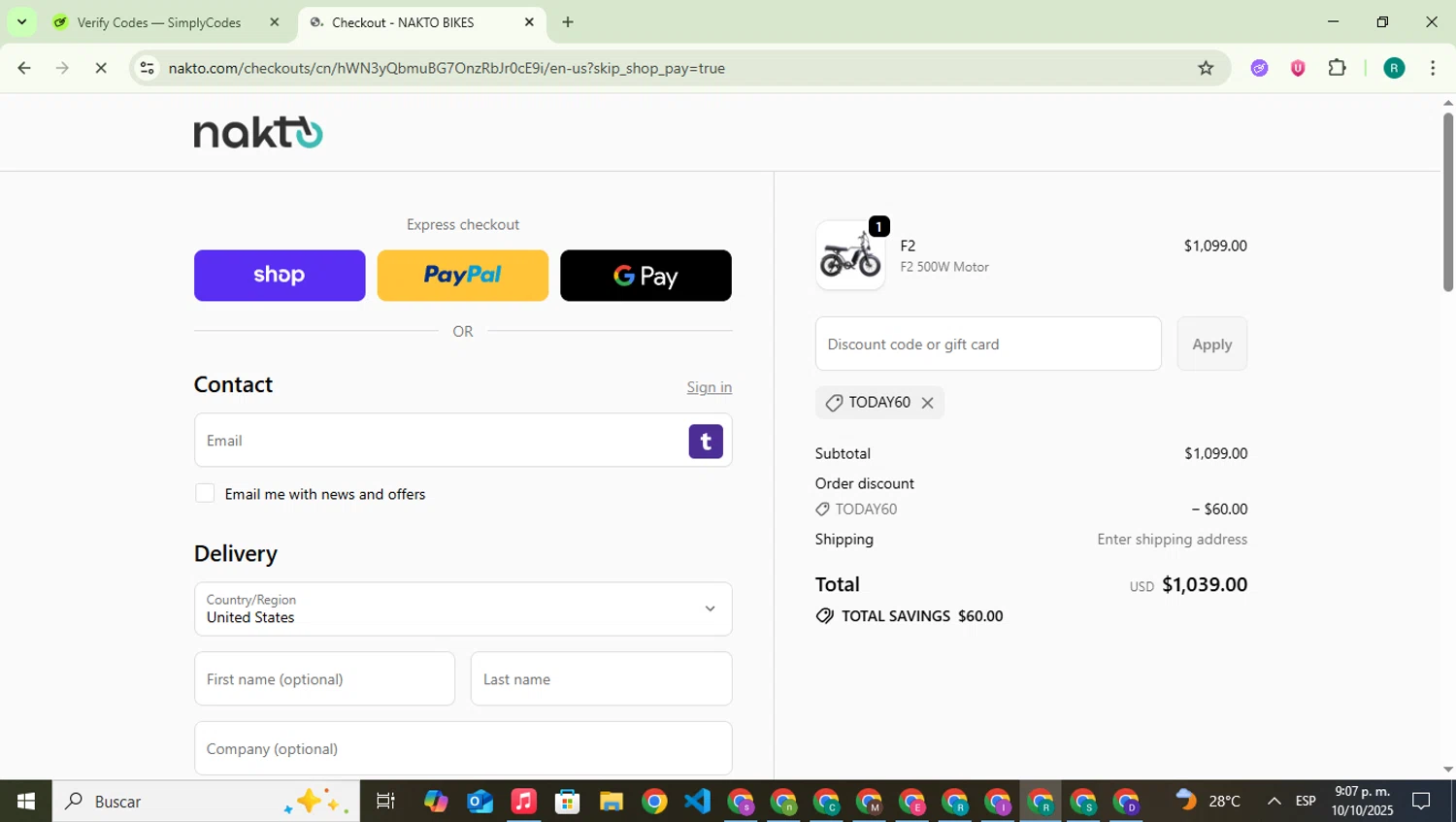Open Copilot from taskbar
The image size is (1456, 822).
[x=436, y=801]
